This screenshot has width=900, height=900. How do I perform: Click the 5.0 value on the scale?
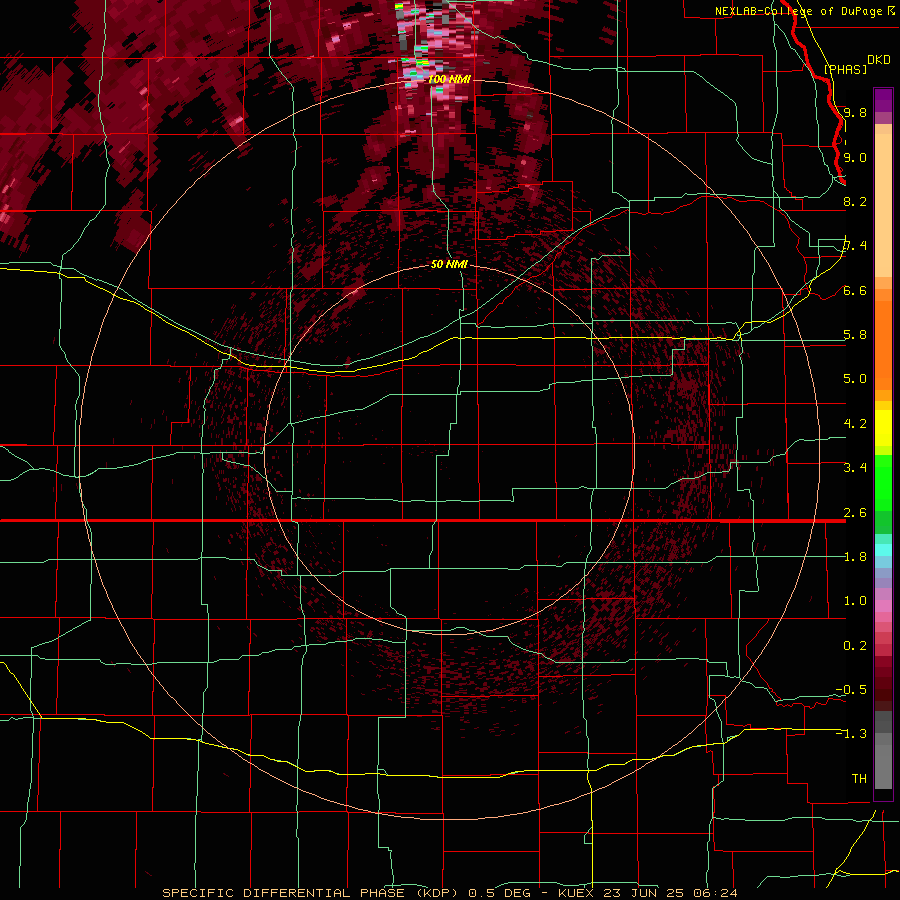click(x=855, y=379)
